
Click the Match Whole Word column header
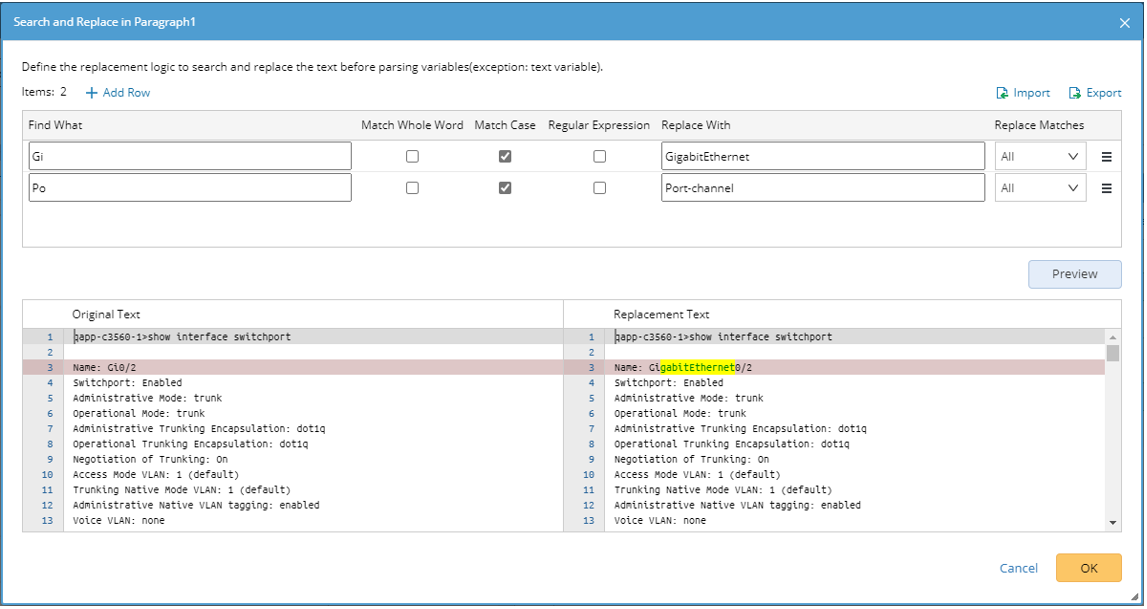click(x=413, y=125)
